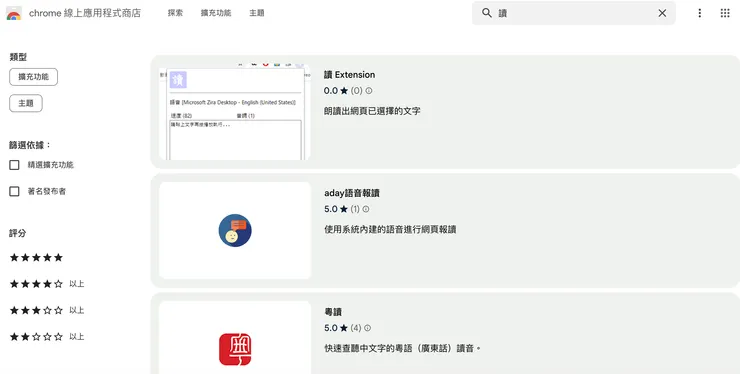The height and width of the screenshot is (374, 740).
Task: Click the search magnifier icon
Action: (x=487, y=13)
